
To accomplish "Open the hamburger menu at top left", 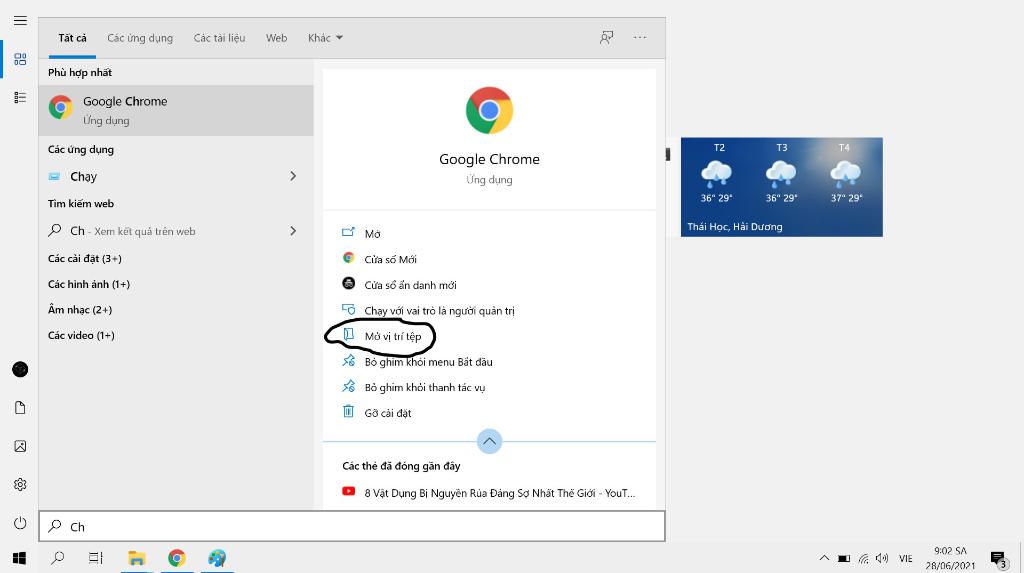I will coord(20,20).
